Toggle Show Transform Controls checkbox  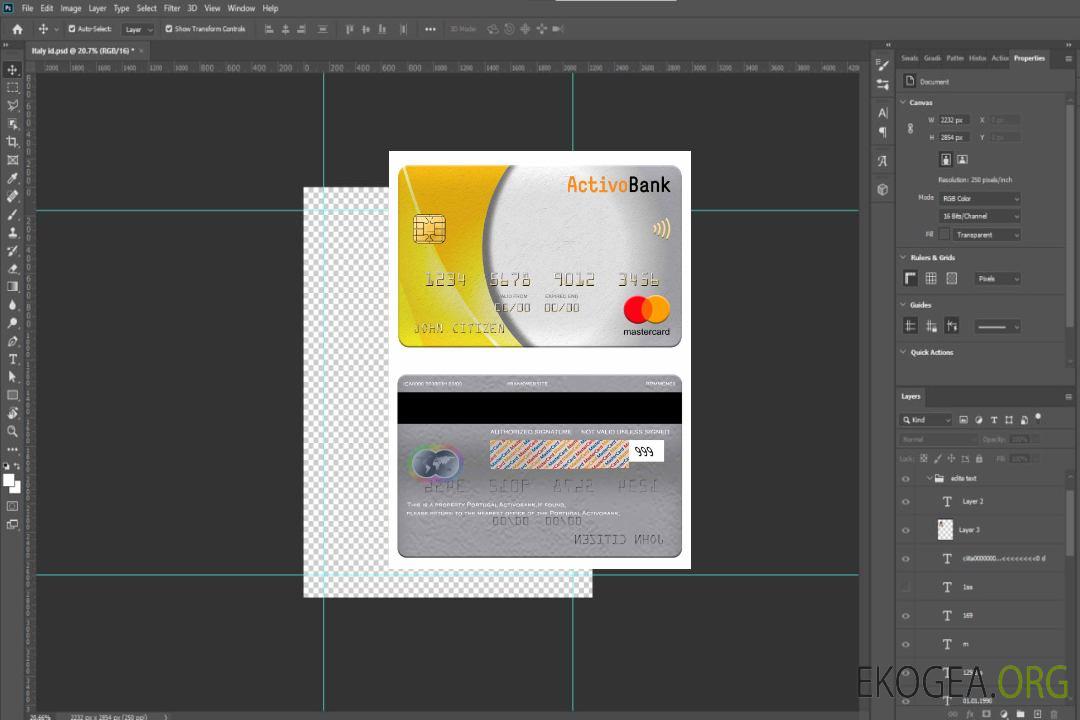[169, 29]
